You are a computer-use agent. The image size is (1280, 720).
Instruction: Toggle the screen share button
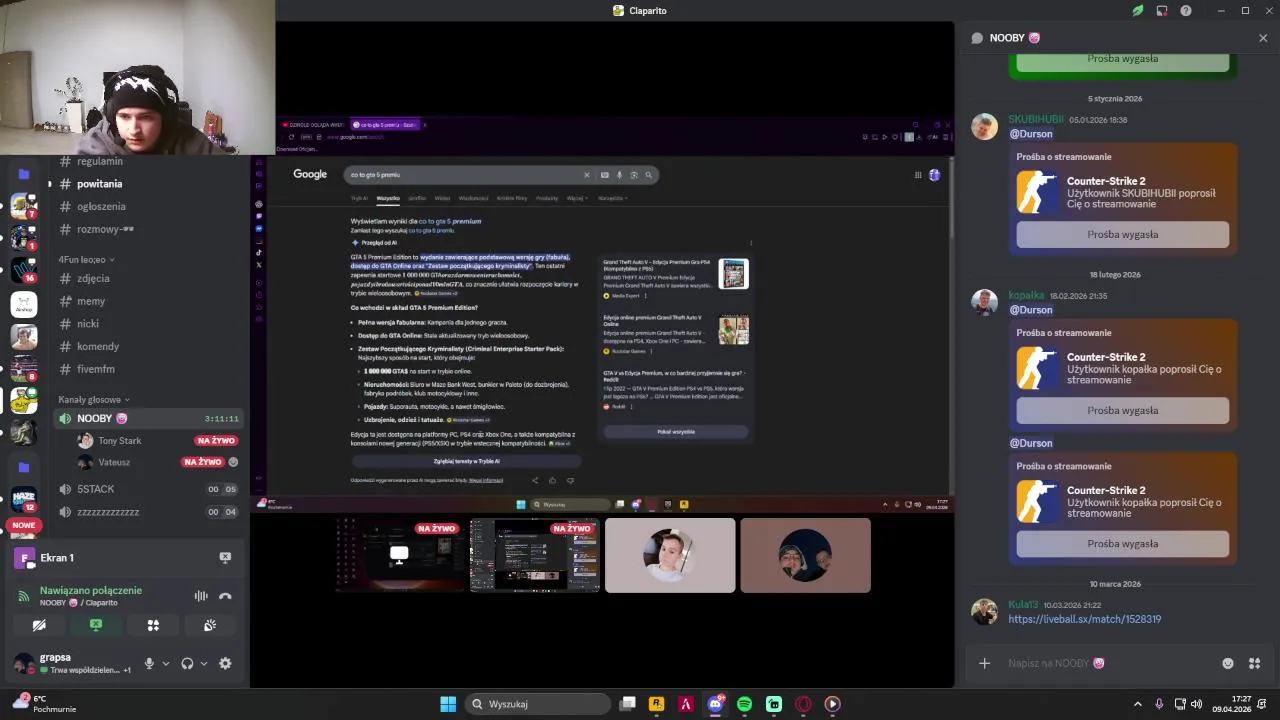[96, 625]
